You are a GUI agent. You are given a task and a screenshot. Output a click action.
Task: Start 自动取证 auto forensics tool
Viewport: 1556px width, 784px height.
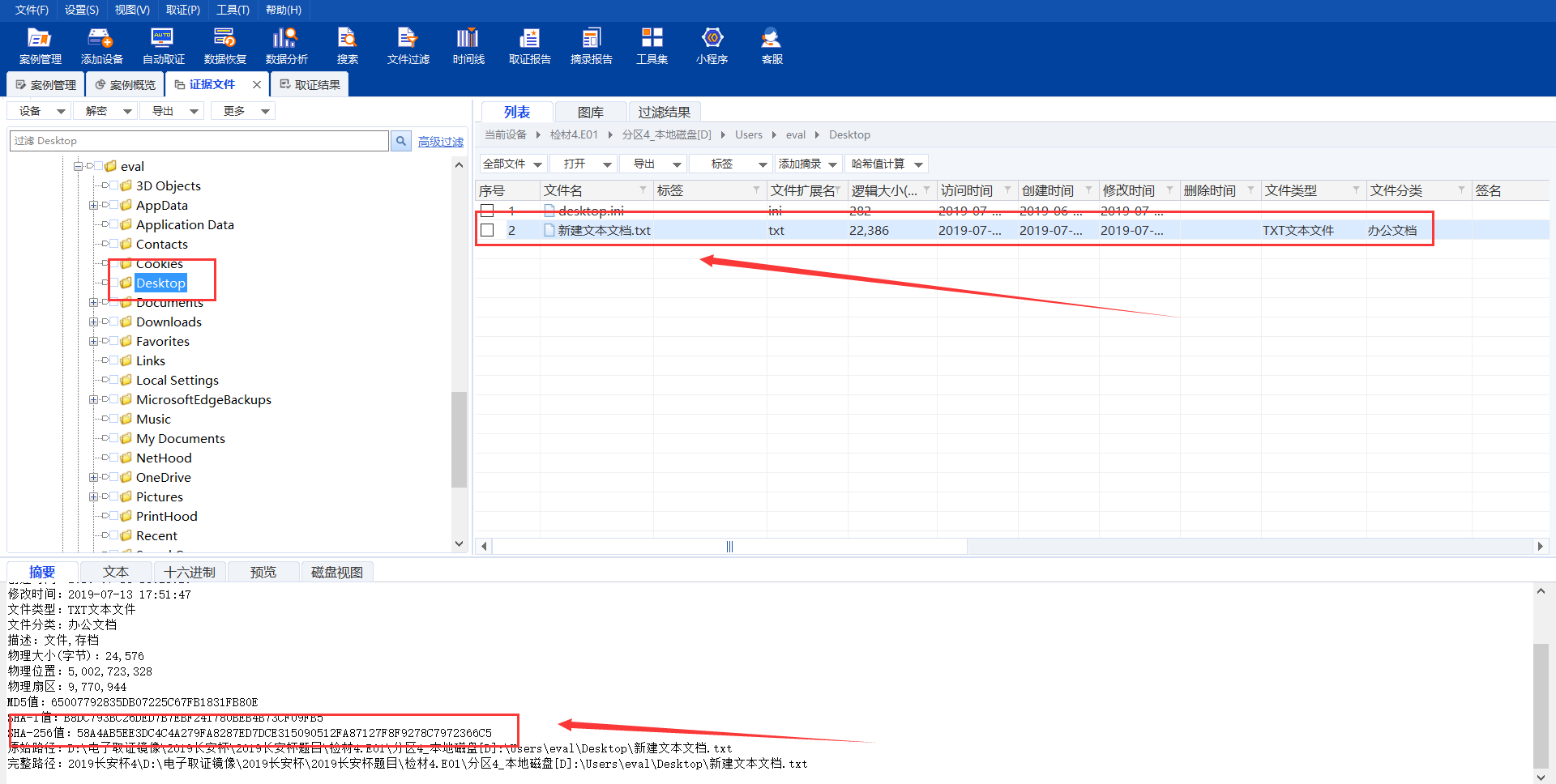click(163, 46)
